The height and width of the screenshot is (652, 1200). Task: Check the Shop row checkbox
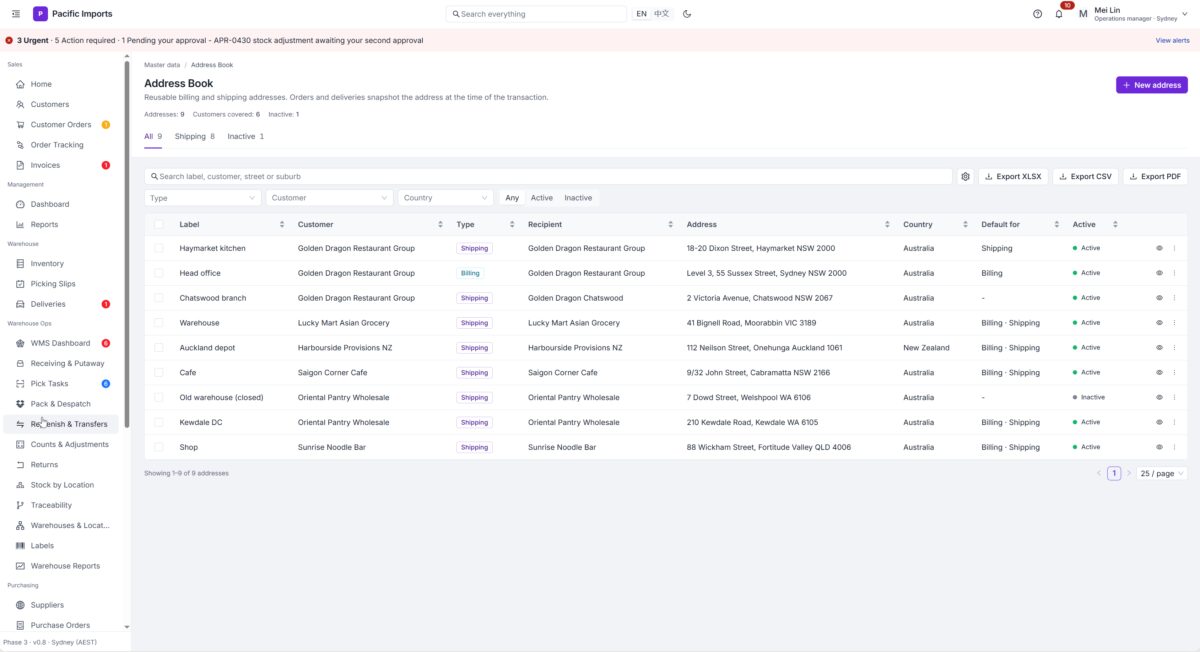(159, 447)
